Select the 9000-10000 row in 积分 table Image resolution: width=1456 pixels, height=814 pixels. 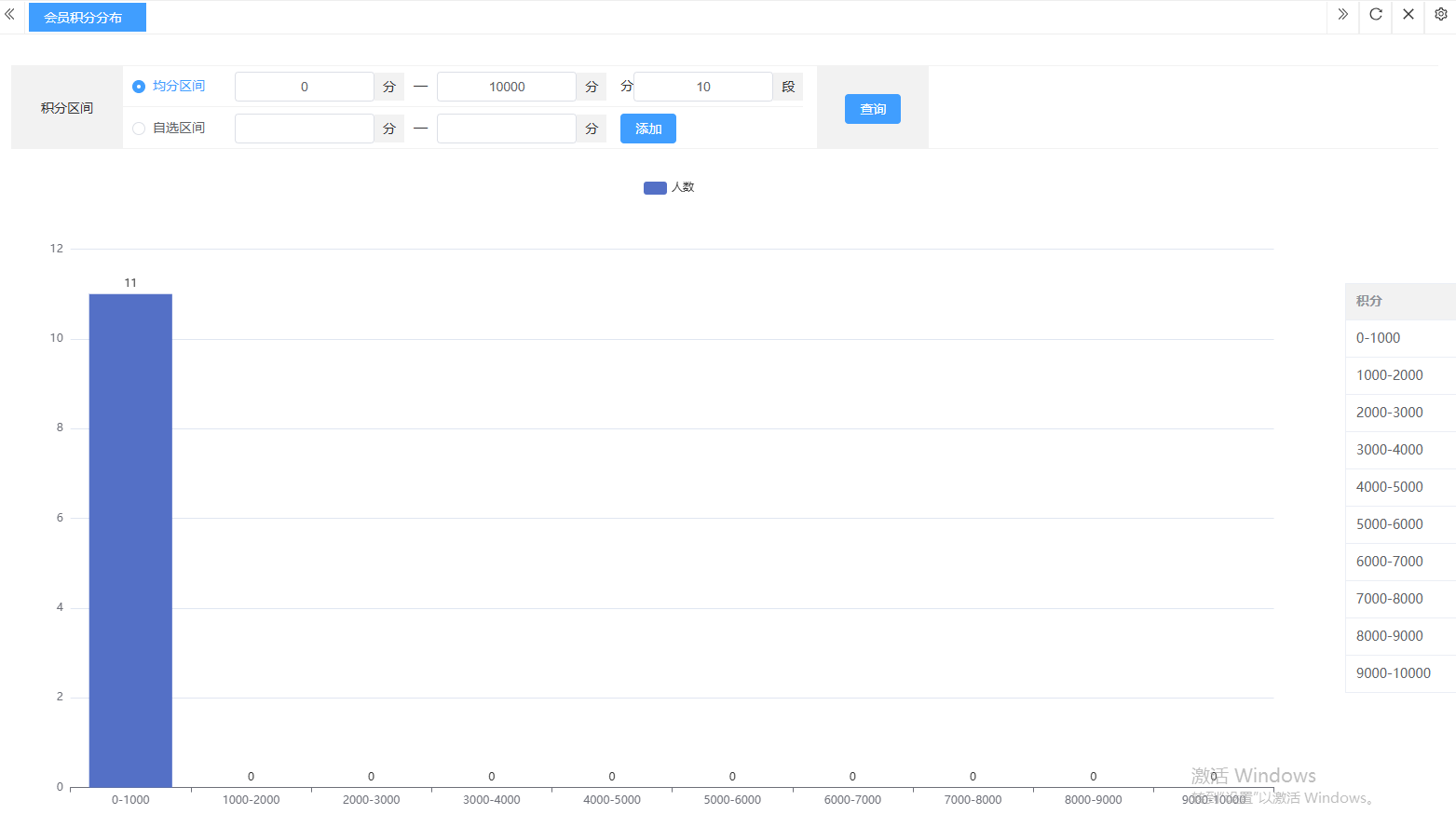click(1399, 673)
